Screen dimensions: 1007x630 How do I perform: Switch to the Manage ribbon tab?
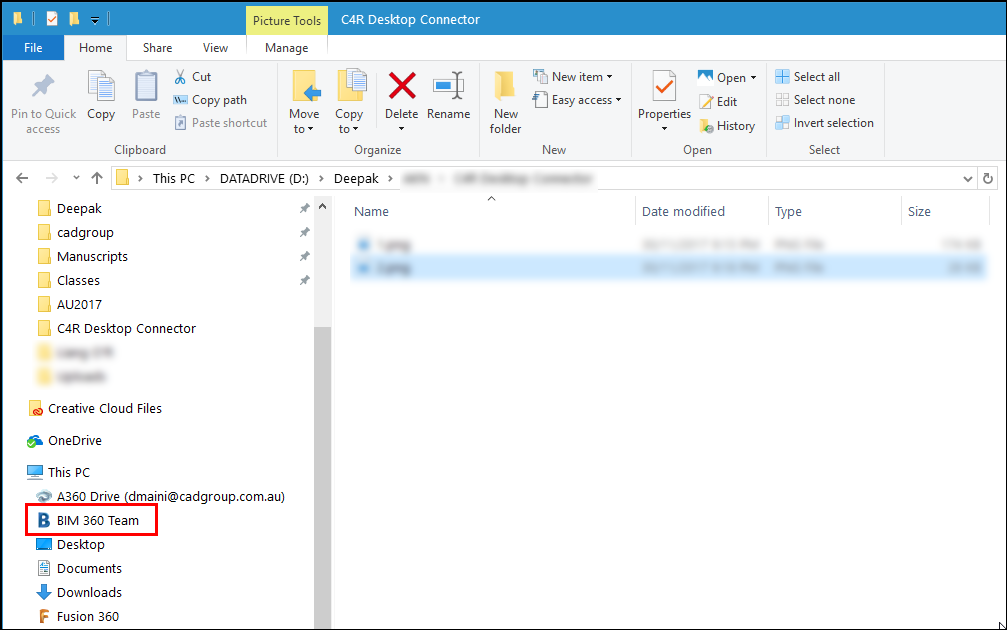point(286,48)
